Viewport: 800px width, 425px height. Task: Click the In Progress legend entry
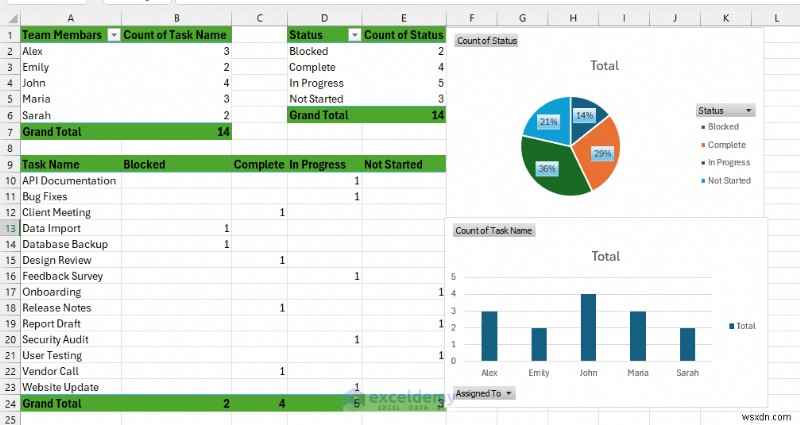click(725, 163)
